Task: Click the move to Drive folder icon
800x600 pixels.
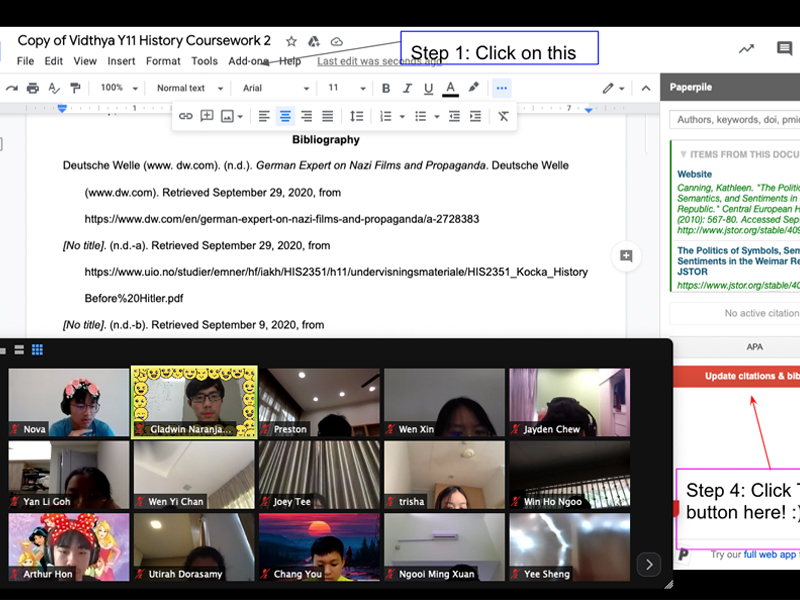Action: click(x=314, y=41)
